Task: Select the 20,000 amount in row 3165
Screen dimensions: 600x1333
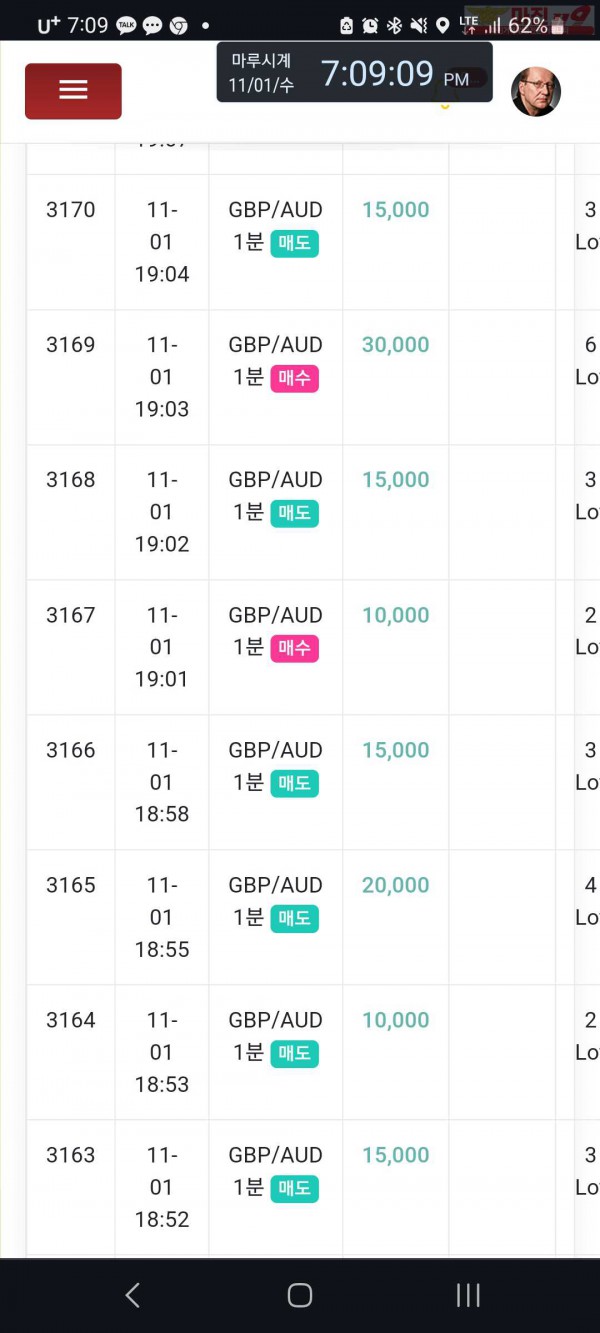Action: coord(395,885)
